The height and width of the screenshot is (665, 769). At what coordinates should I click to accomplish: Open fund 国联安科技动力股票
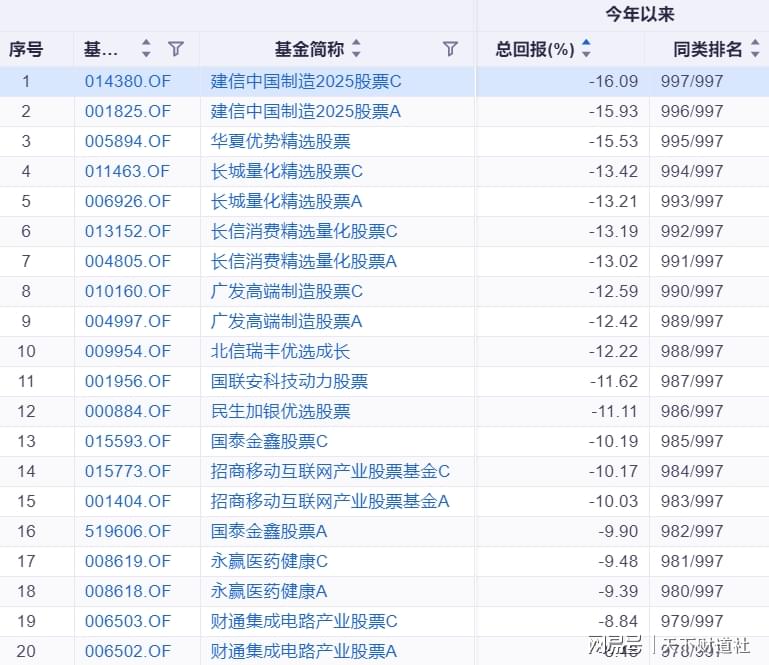point(289,381)
